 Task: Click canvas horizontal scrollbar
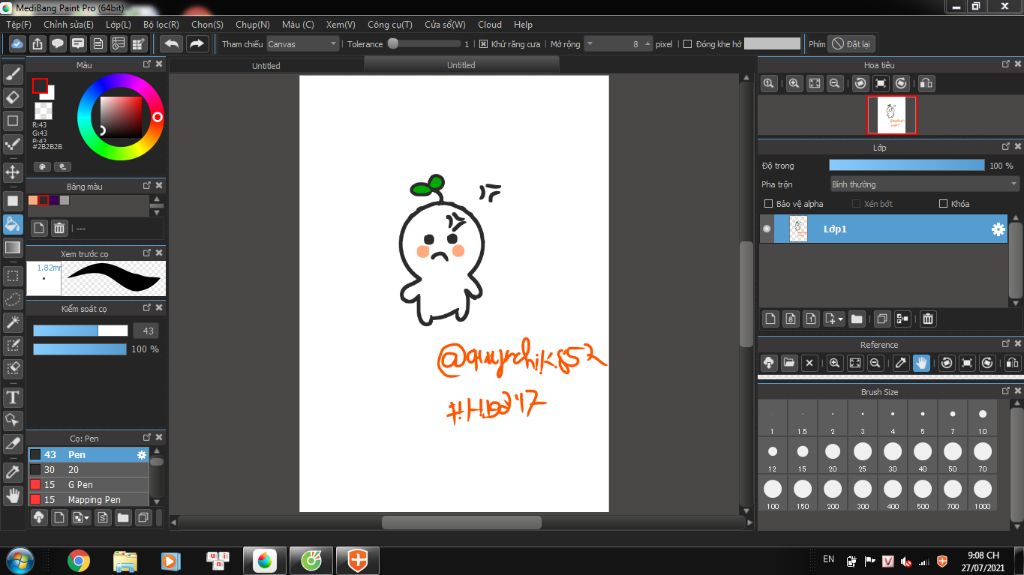(x=461, y=523)
